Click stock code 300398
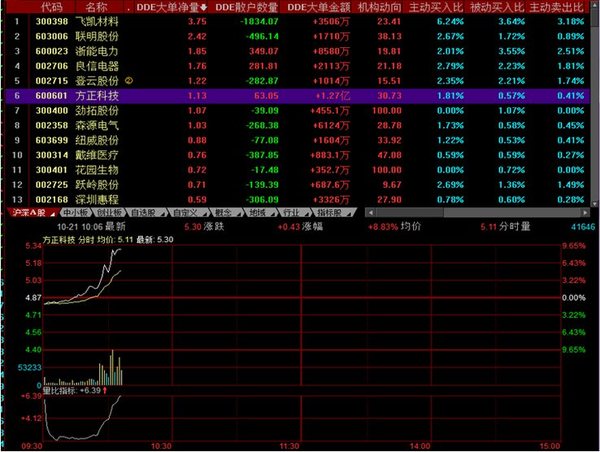600x452 pixels. coord(52,21)
